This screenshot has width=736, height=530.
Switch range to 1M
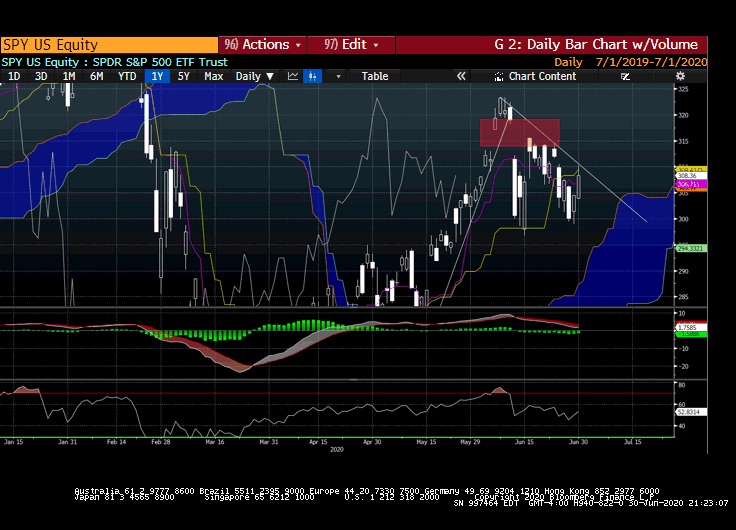pyautogui.click(x=69, y=76)
